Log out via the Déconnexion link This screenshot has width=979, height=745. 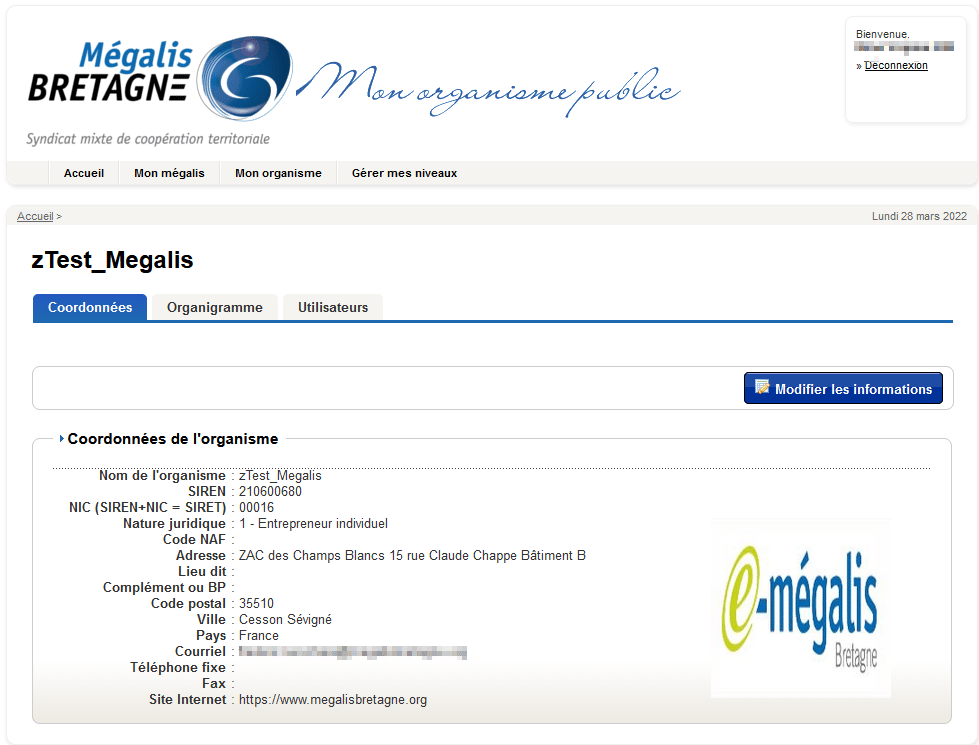coord(896,66)
